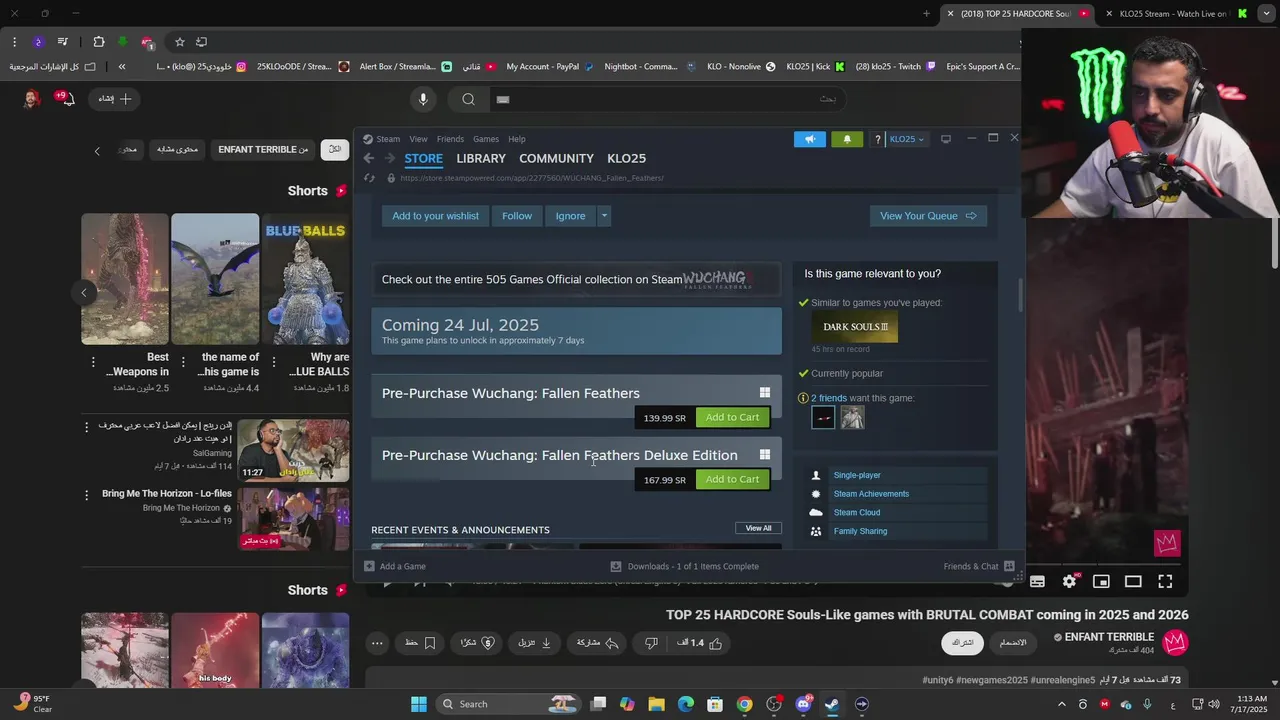The width and height of the screenshot is (1280, 720).
Task: Click the Steam Cloud feature link
Action: (x=857, y=513)
